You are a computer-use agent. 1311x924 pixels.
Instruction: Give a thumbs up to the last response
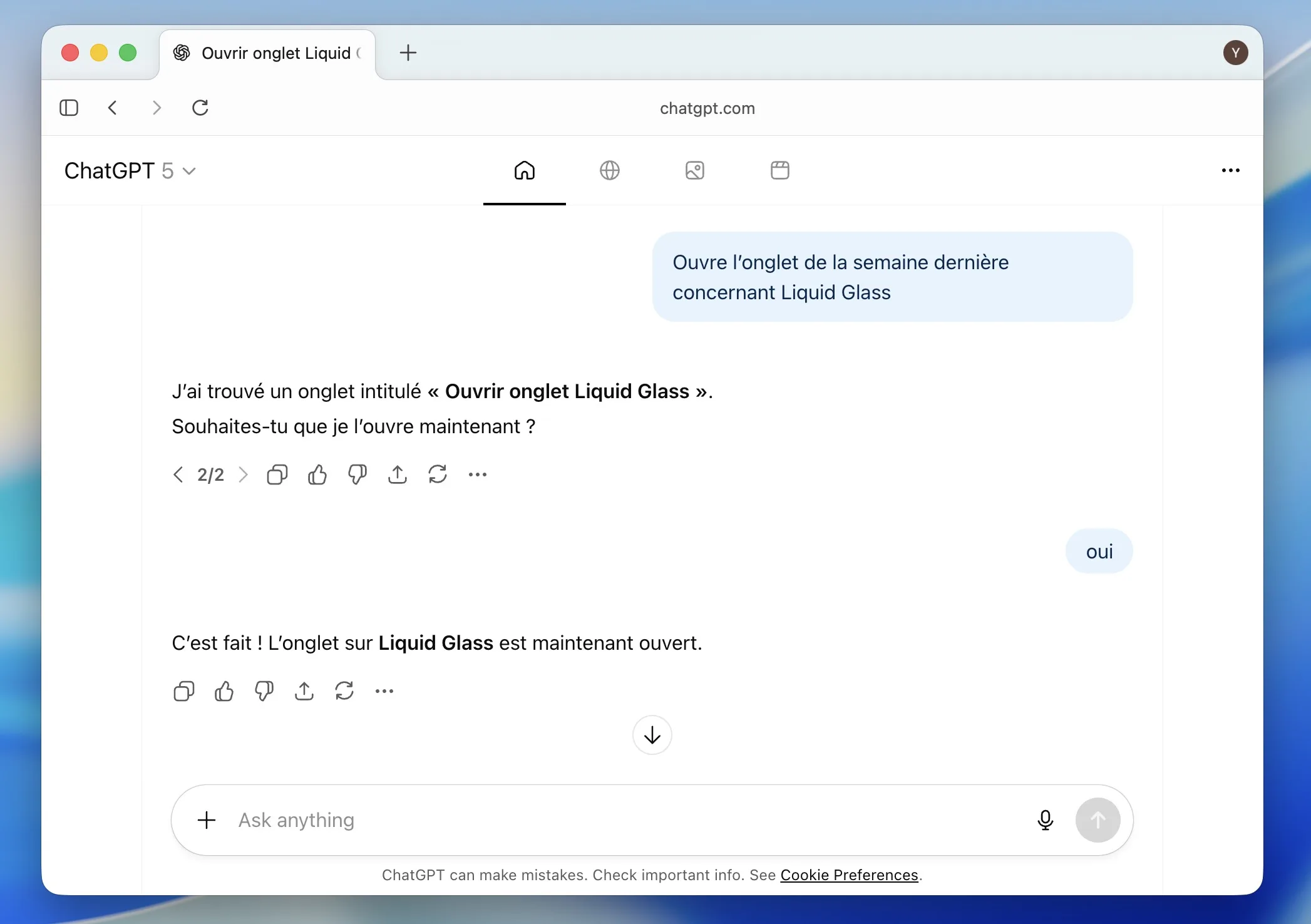[224, 691]
